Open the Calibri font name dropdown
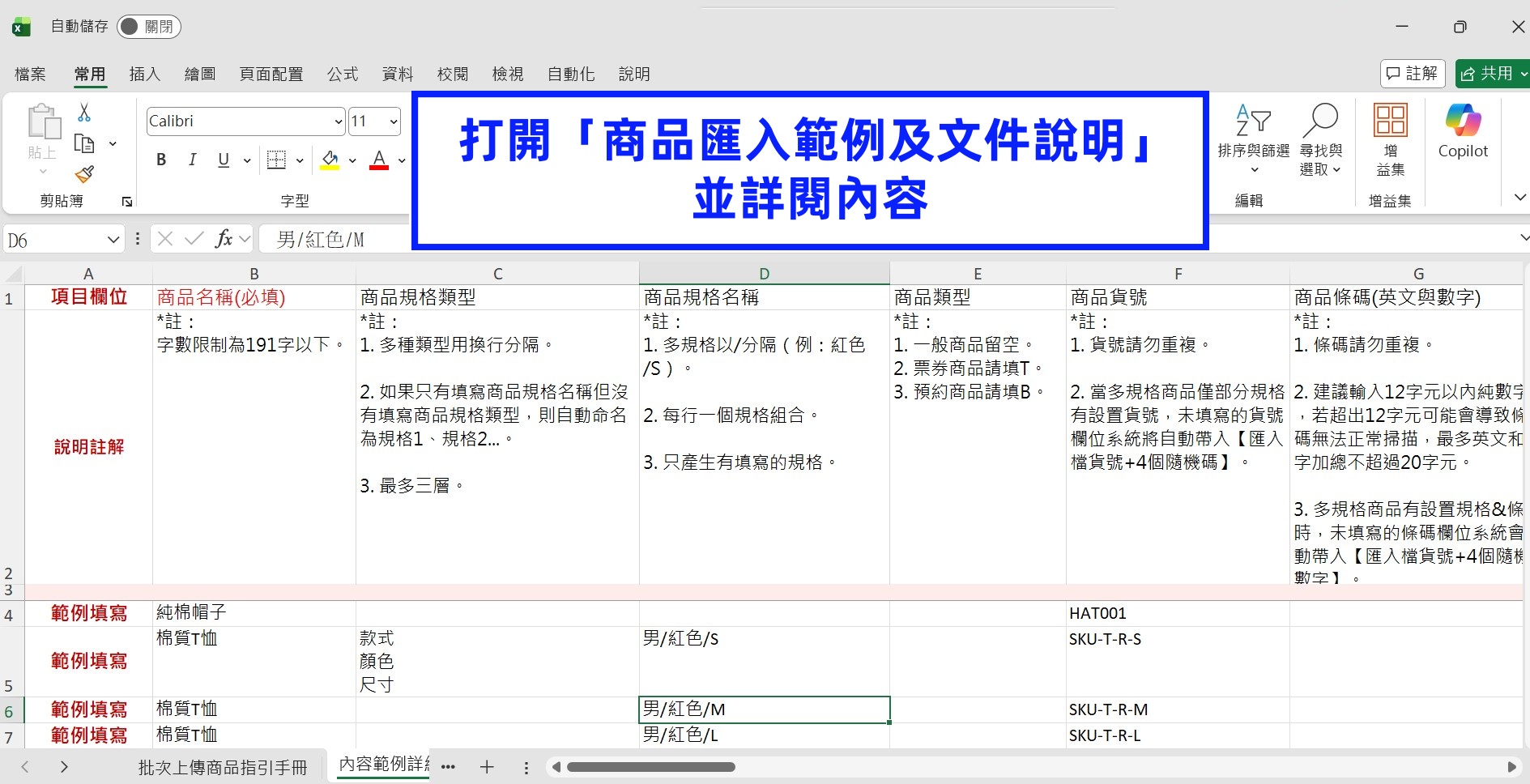The width and height of the screenshot is (1530, 784). [x=339, y=121]
